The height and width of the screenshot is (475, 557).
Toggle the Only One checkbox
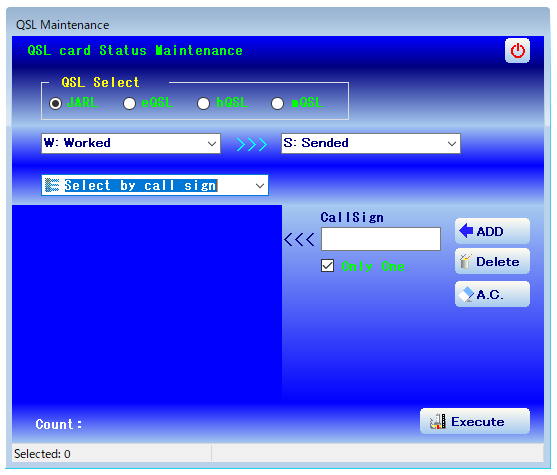click(327, 265)
